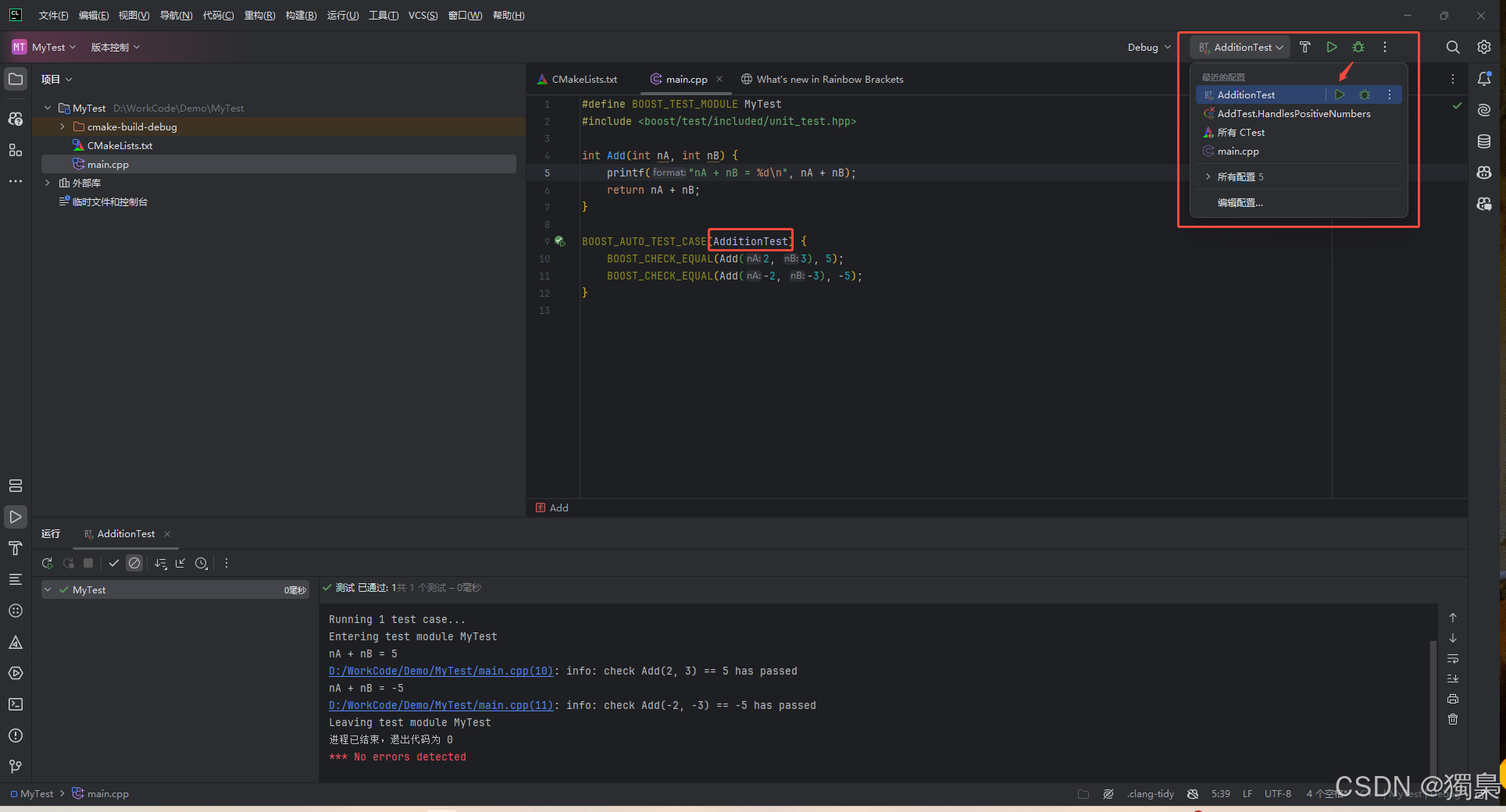1506x812 pixels.
Task: Collapse the MyTest test results node
Action: tap(48, 589)
